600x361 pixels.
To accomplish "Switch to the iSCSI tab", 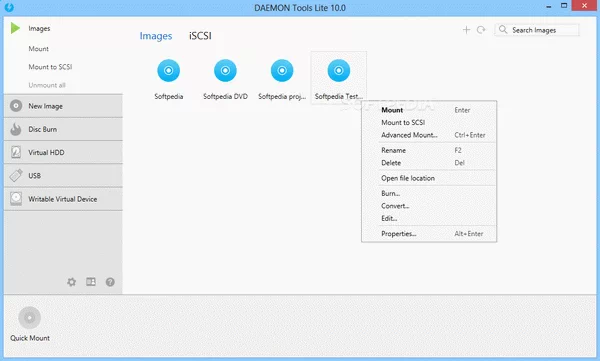I will coord(200,36).
